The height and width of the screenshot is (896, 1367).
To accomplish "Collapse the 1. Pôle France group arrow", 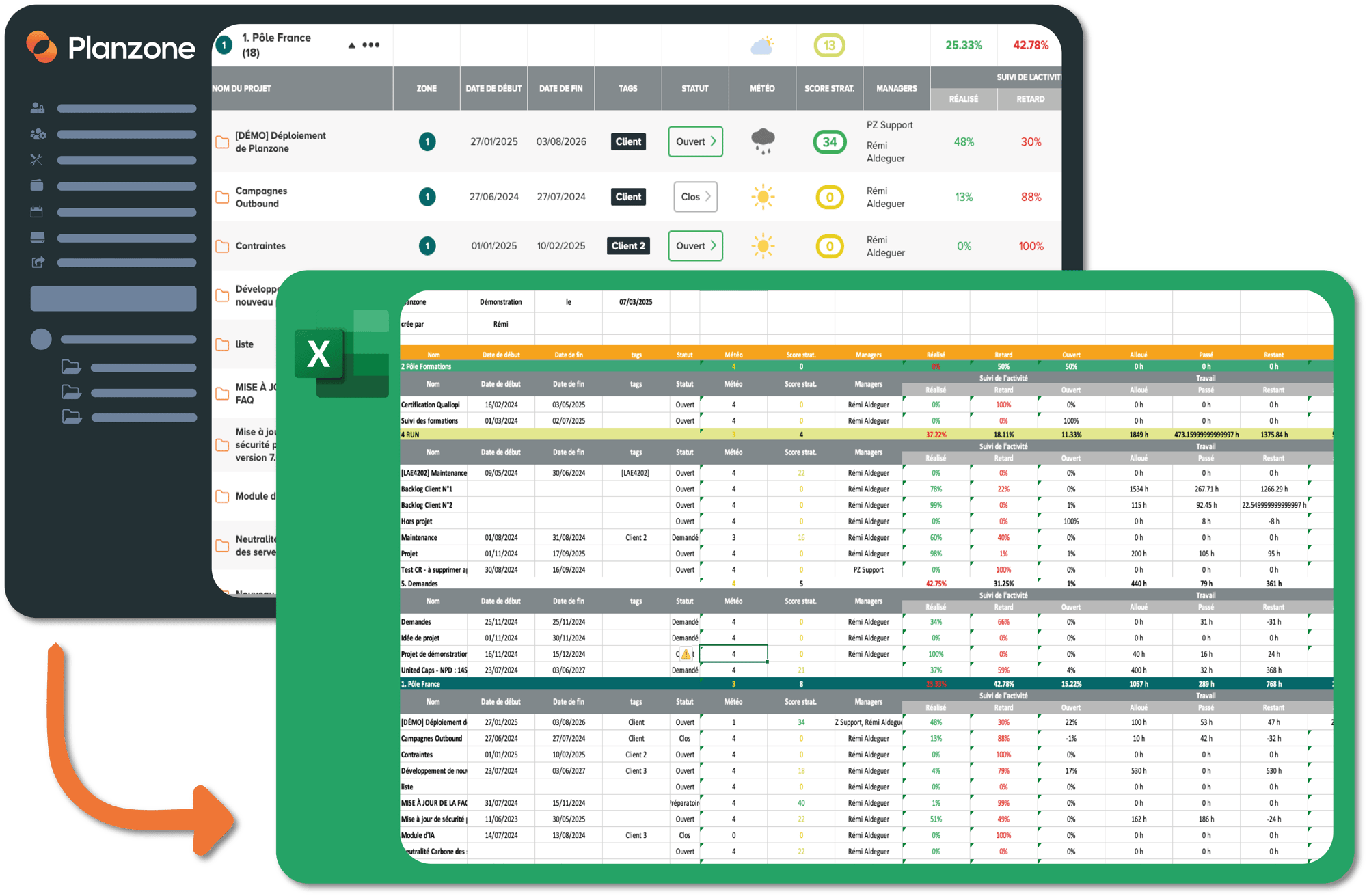I will tap(351, 45).
